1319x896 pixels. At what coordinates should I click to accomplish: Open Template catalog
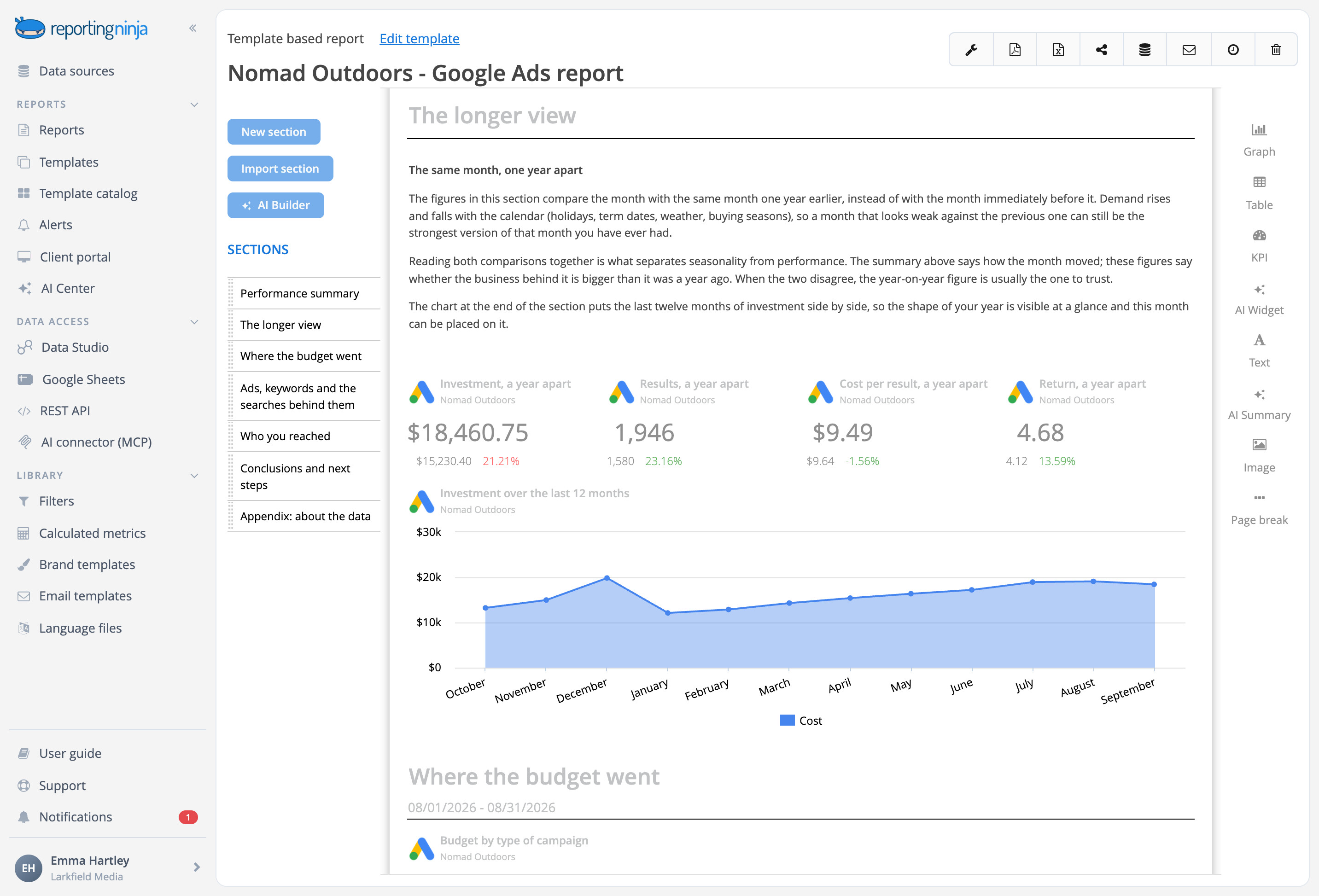[x=88, y=193]
